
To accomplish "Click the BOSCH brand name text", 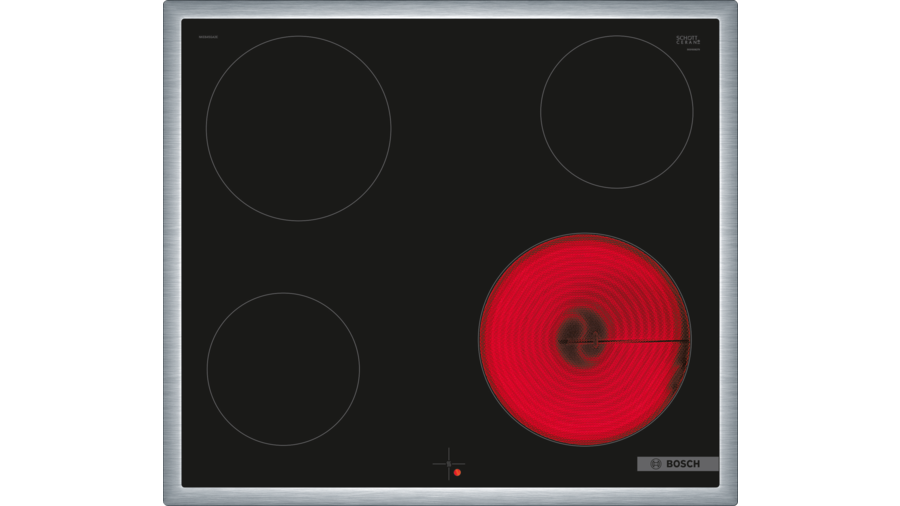I will (x=685, y=464).
